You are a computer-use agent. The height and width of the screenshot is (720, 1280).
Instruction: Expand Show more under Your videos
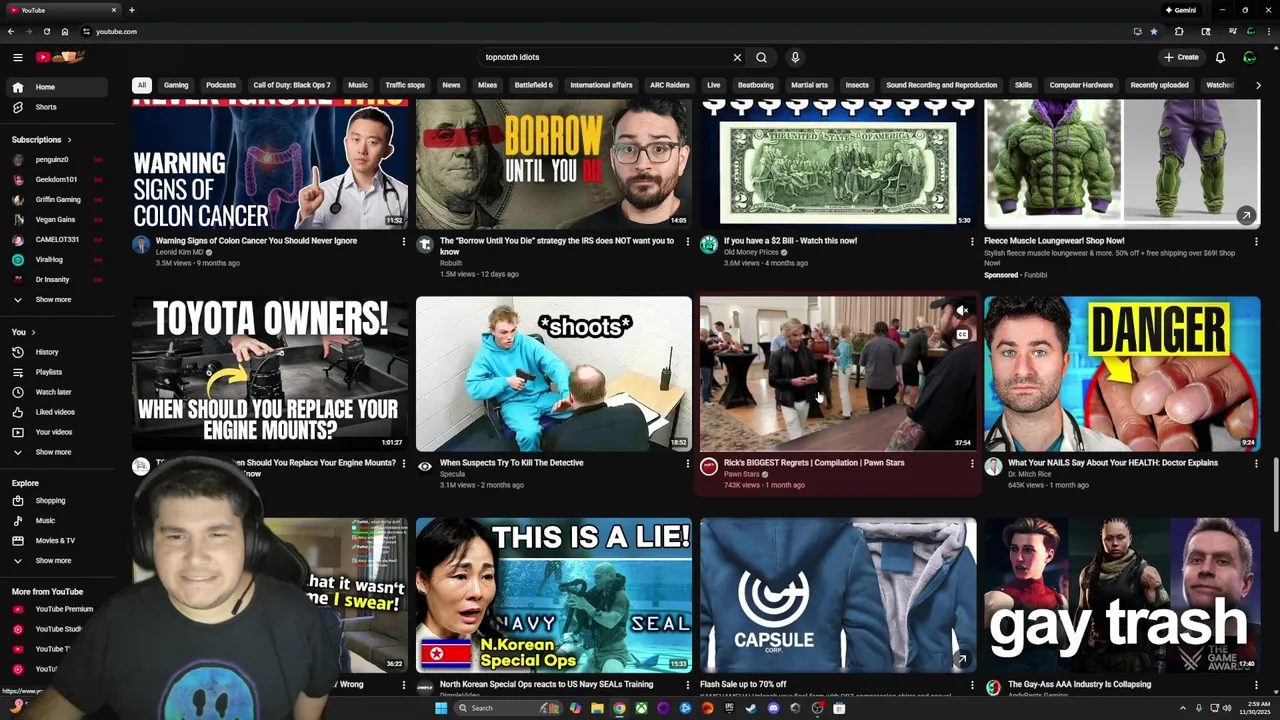[x=57, y=452]
